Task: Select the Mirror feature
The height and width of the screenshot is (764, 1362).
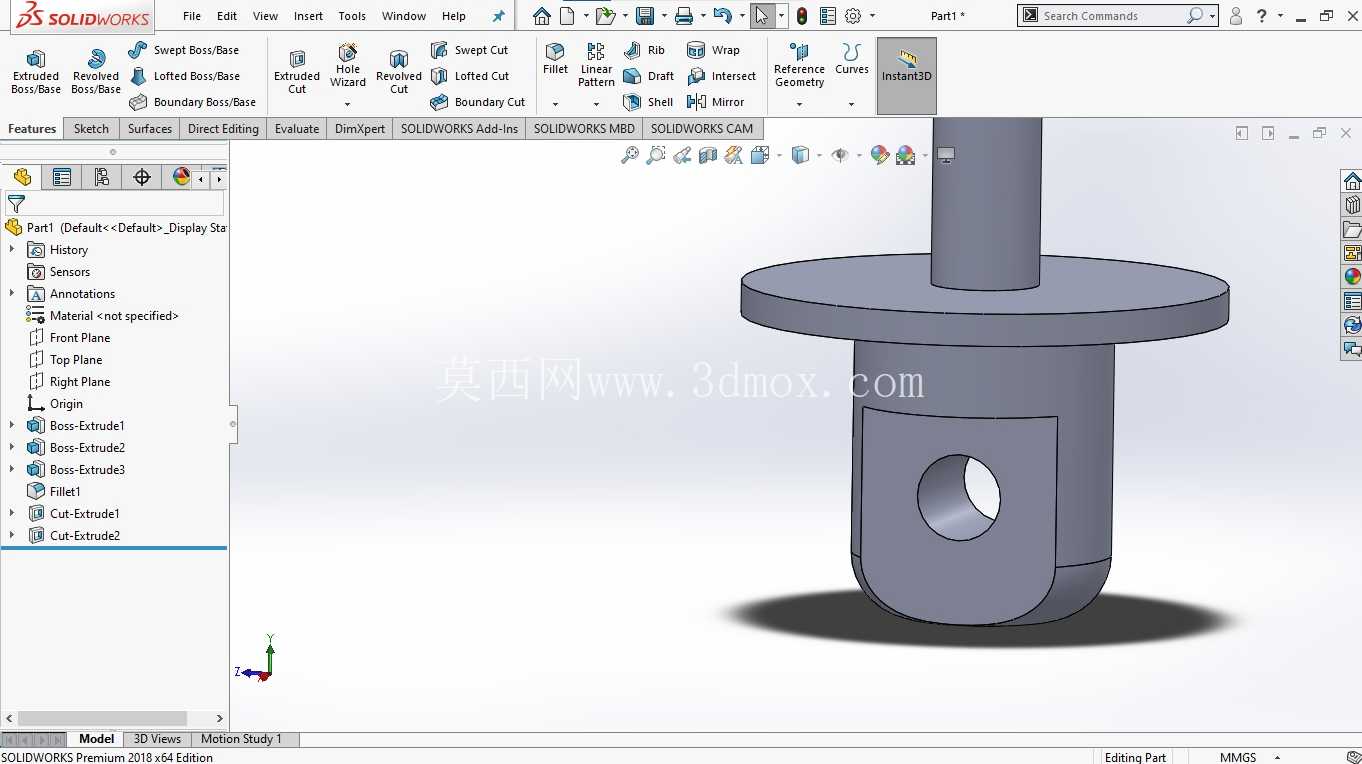Action: click(715, 102)
